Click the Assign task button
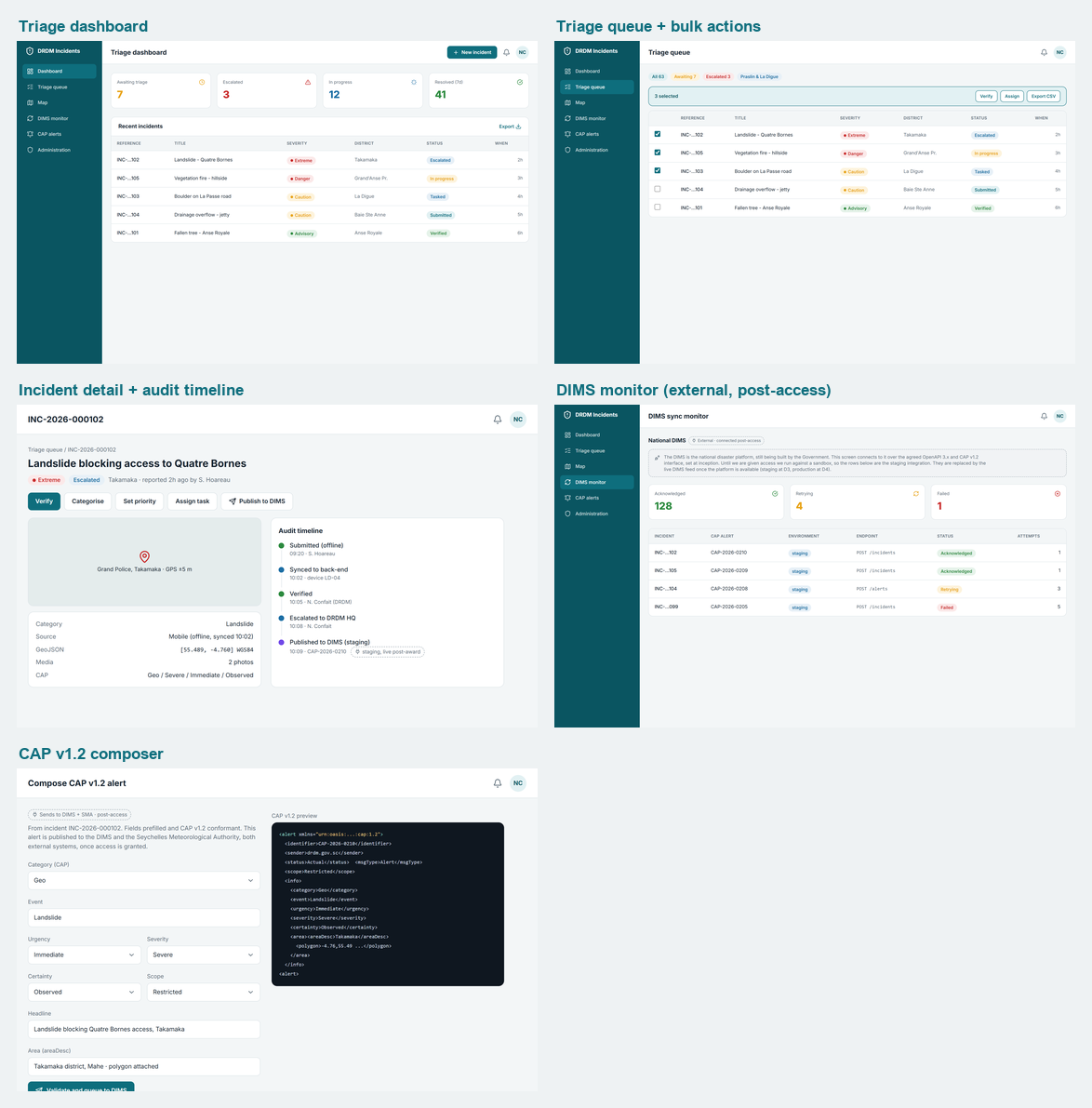Image resolution: width=1092 pixels, height=1108 pixels. [193, 501]
